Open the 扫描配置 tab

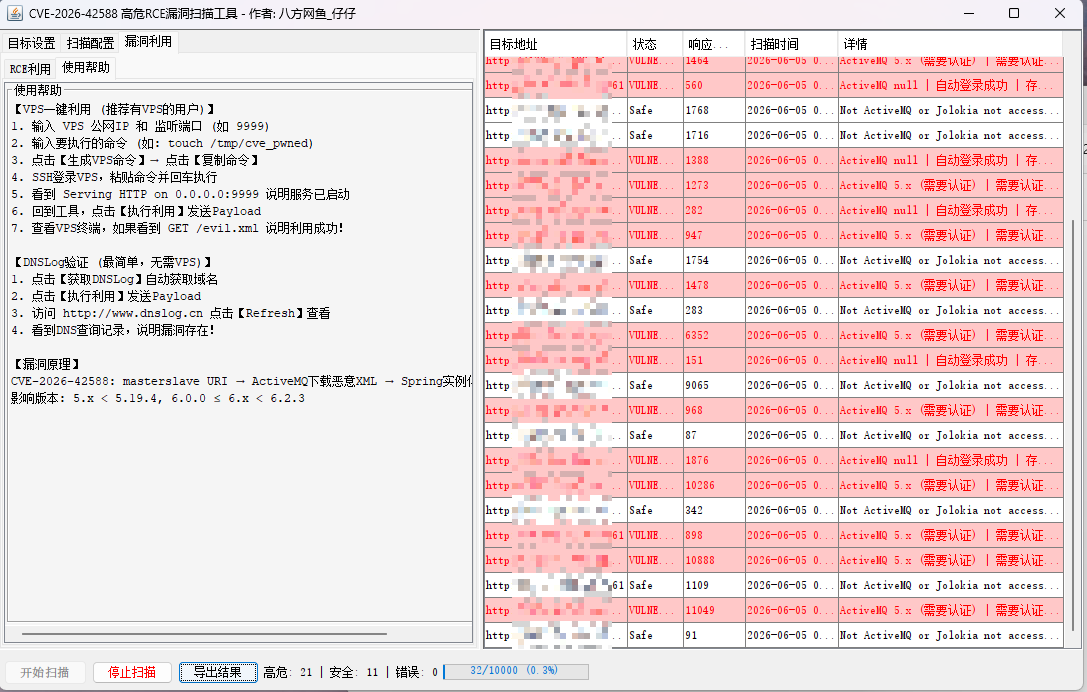tap(90, 43)
